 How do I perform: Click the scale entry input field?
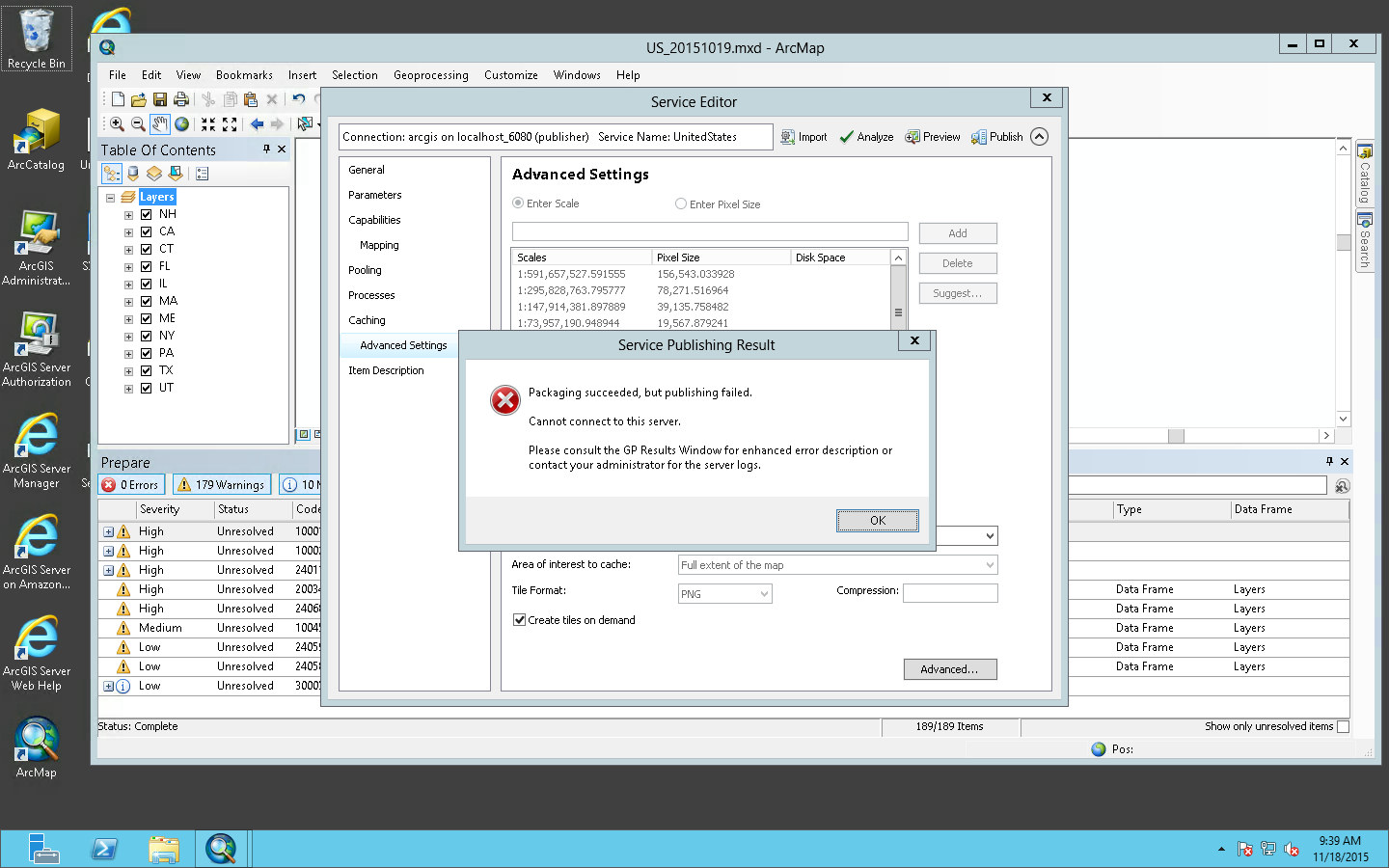pos(710,231)
